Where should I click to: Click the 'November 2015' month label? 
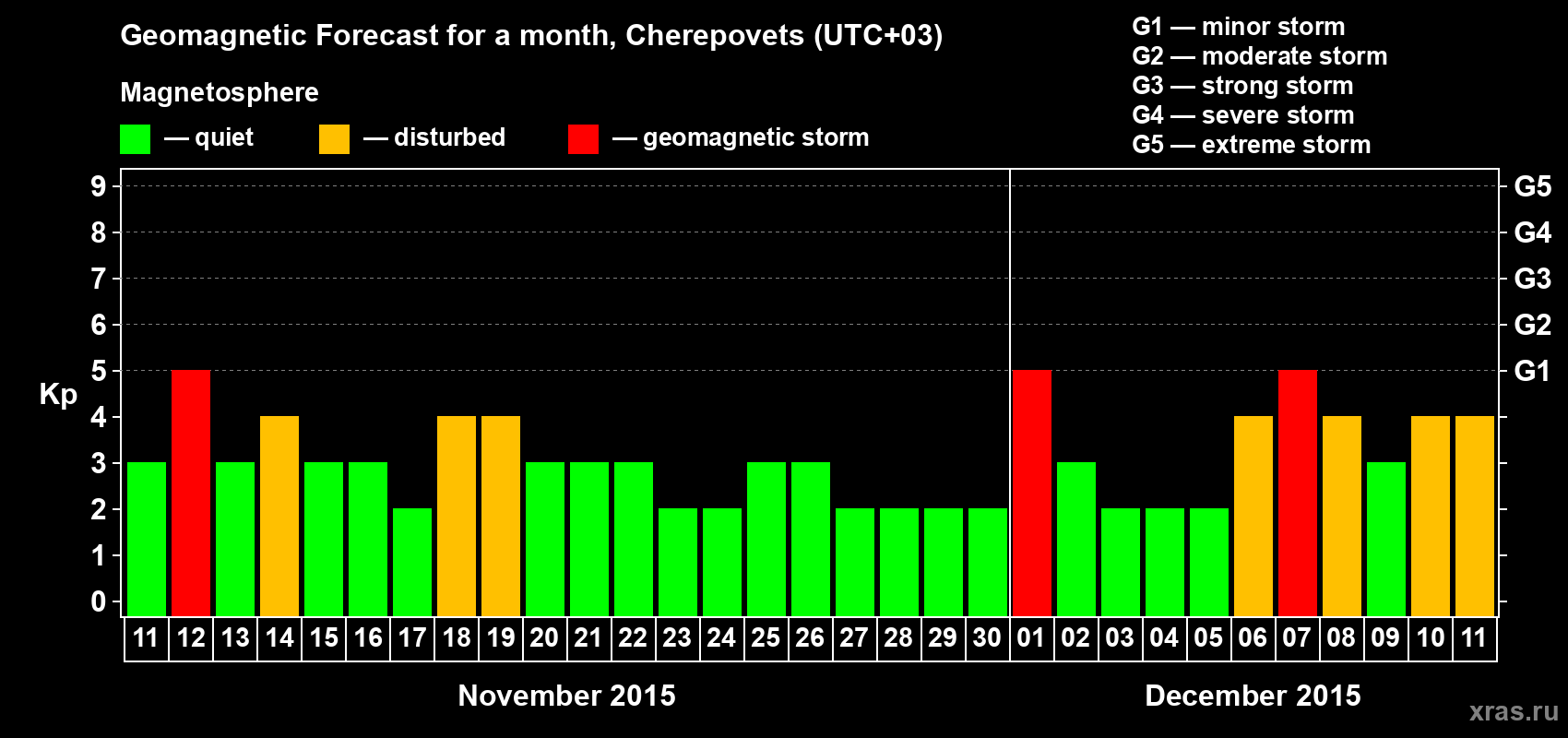pos(567,696)
